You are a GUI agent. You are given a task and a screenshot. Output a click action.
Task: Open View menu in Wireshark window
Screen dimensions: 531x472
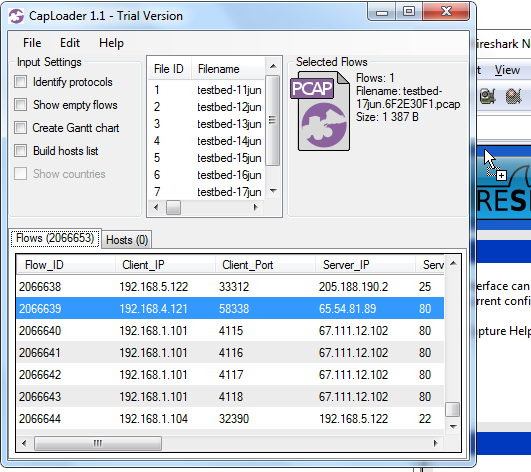click(x=507, y=70)
